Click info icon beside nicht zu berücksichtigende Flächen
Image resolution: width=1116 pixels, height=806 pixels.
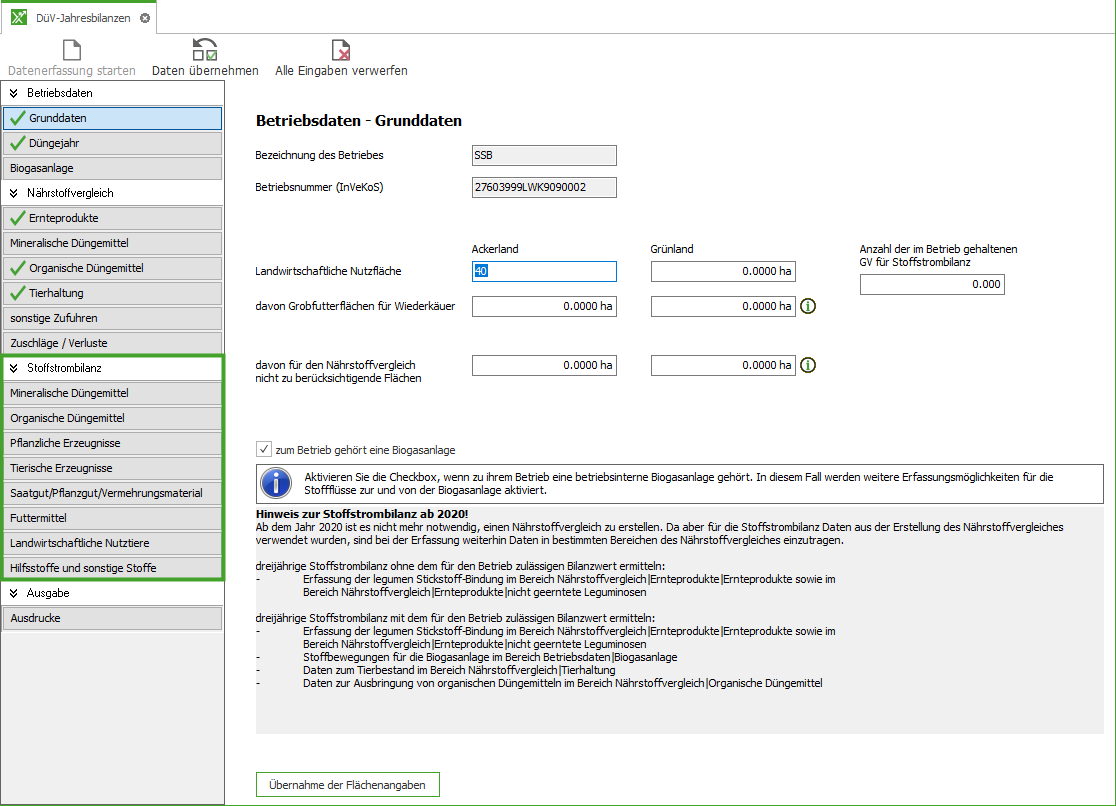808,365
